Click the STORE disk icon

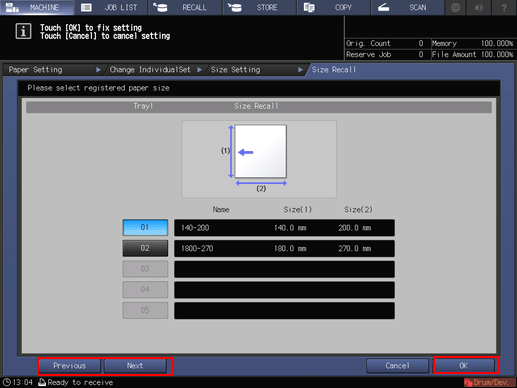pos(235,7)
